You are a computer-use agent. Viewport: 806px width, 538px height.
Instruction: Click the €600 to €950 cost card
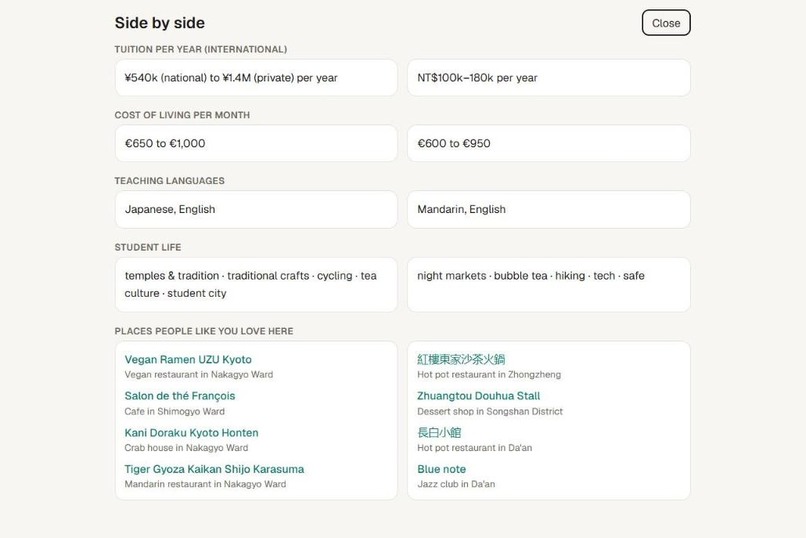click(548, 143)
